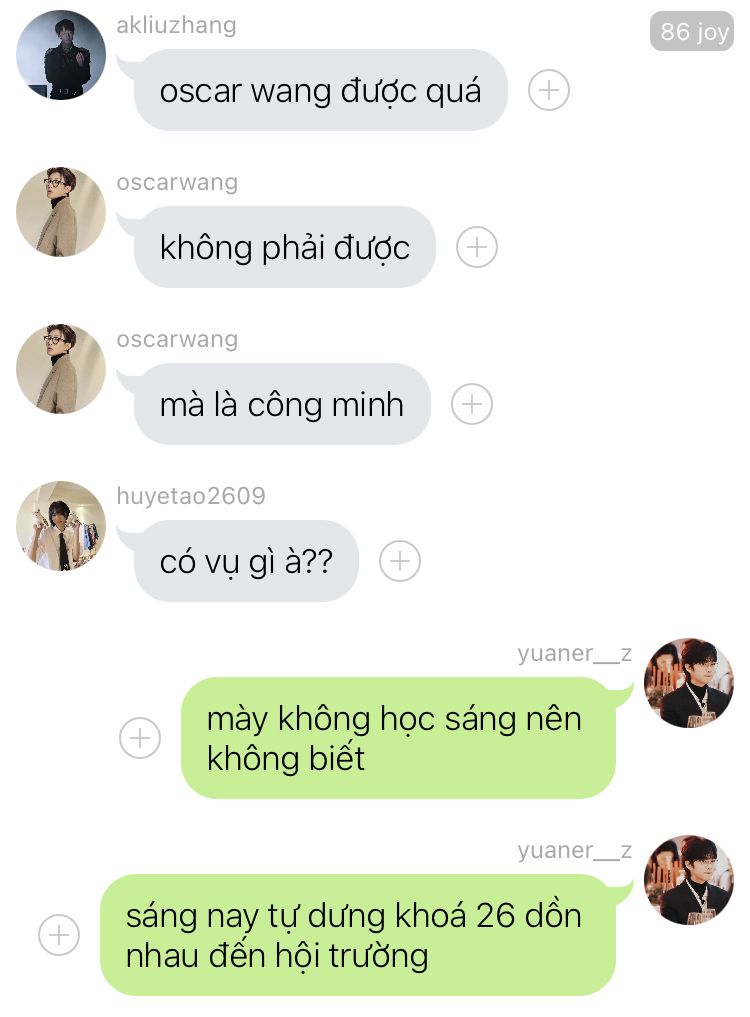Select message bubble "không phải được"
Image resolution: width=750 pixels, height=1017 pixels.
click(x=284, y=247)
